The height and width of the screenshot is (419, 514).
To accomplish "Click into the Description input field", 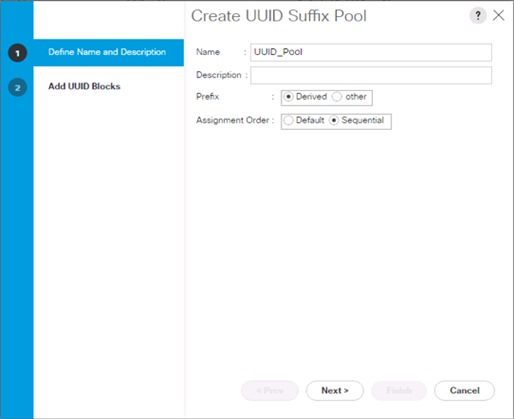I will point(371,75).
